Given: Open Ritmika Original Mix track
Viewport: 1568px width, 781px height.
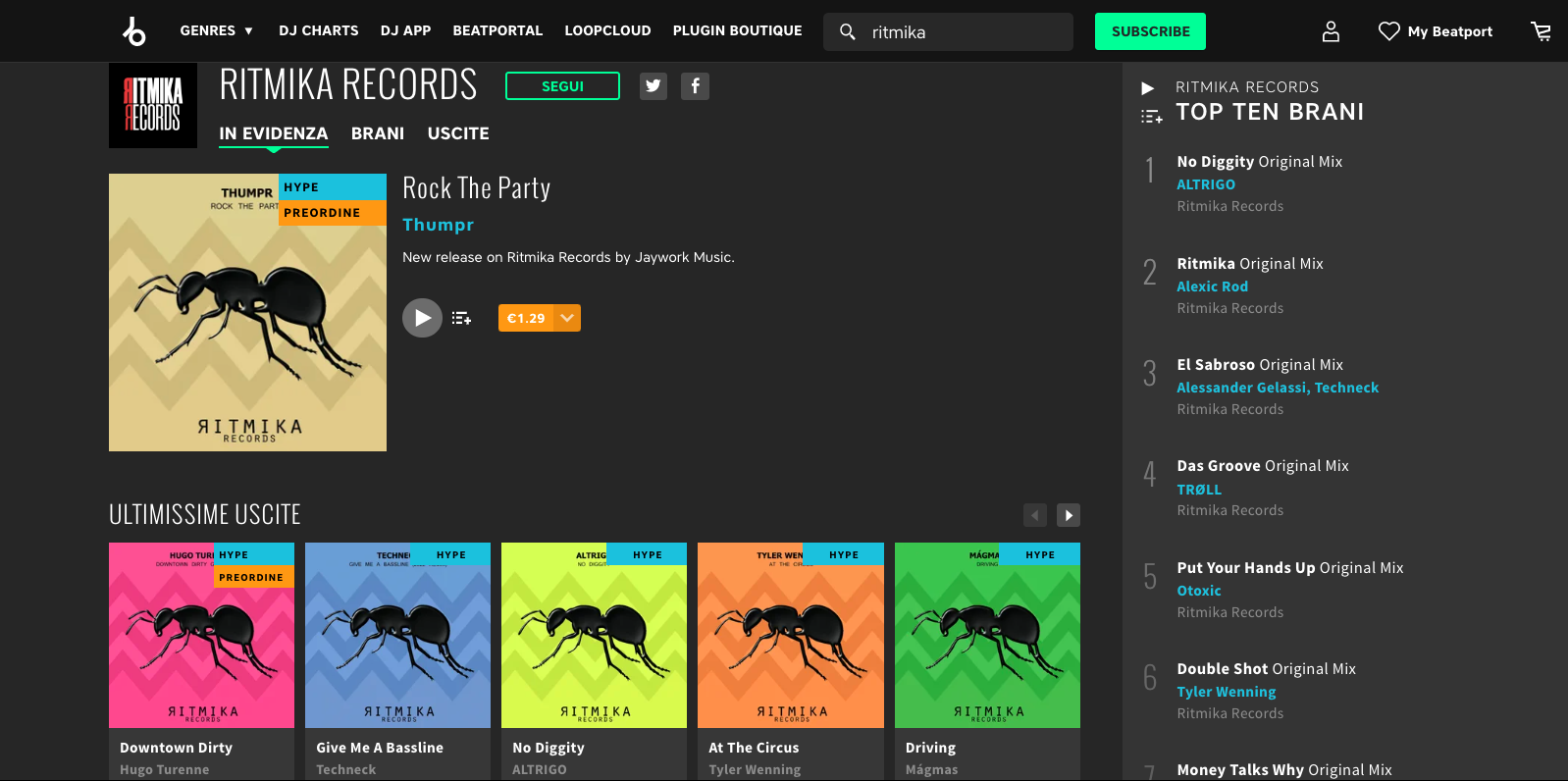Looking at the screenshot, I should pos(1250,264).
